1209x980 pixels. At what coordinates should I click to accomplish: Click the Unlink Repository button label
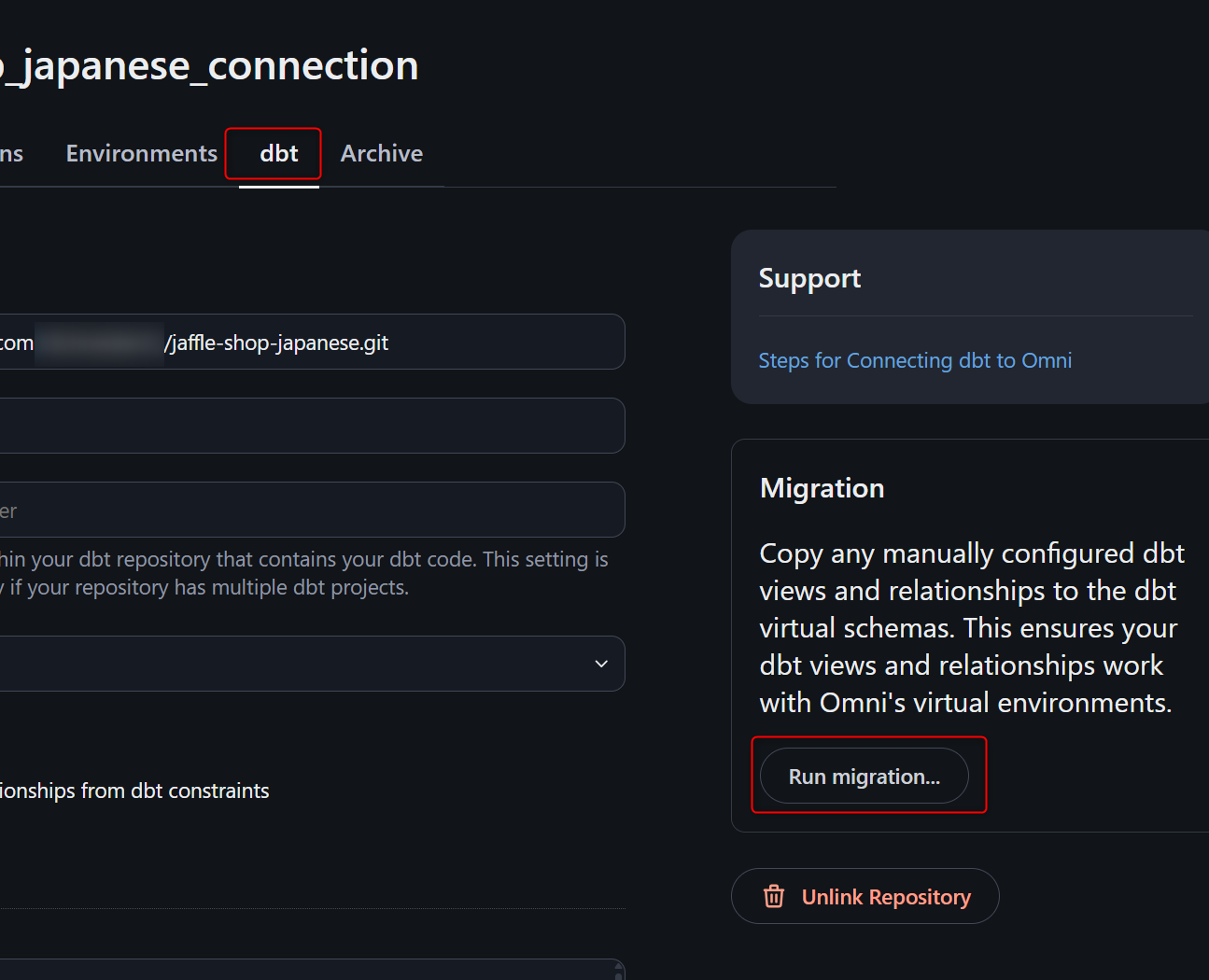(885, 897)
